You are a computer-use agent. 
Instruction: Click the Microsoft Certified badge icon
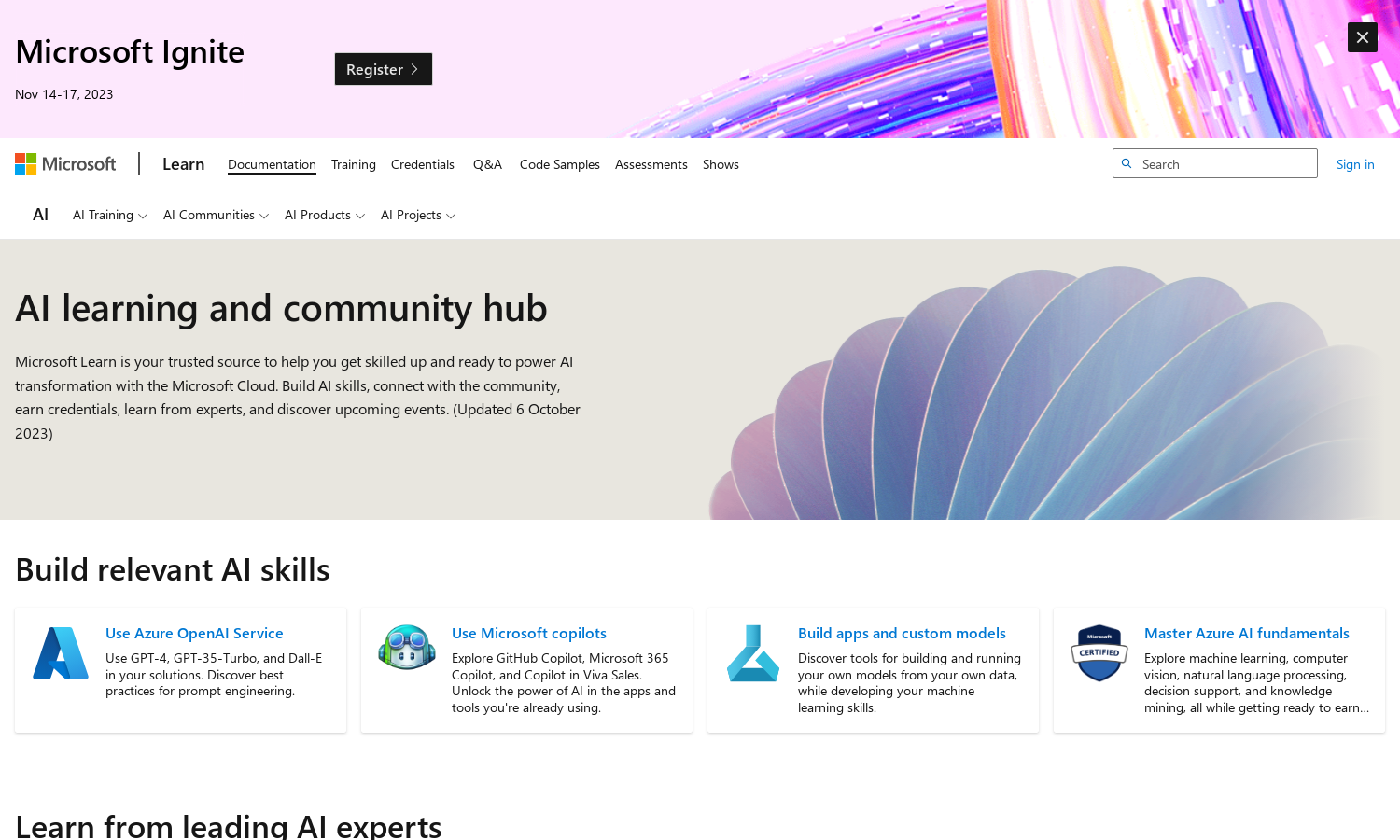point(1099,652)
